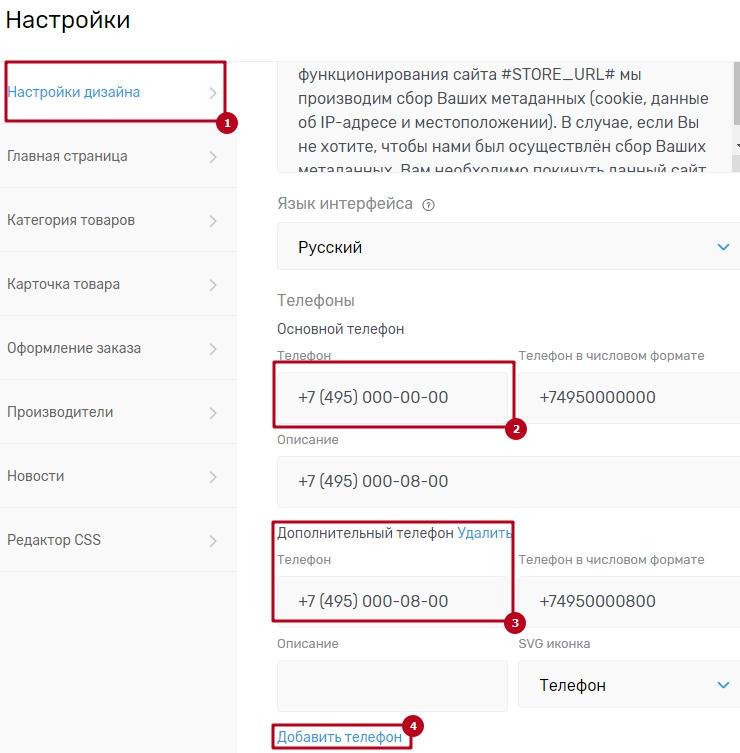Click chevron arrow next to Редактор CSS

[x=213, y=541]
